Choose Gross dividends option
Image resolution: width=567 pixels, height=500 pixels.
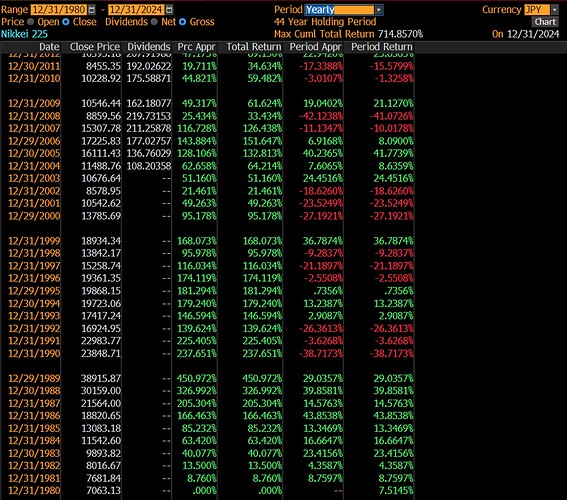coord(183,22)
